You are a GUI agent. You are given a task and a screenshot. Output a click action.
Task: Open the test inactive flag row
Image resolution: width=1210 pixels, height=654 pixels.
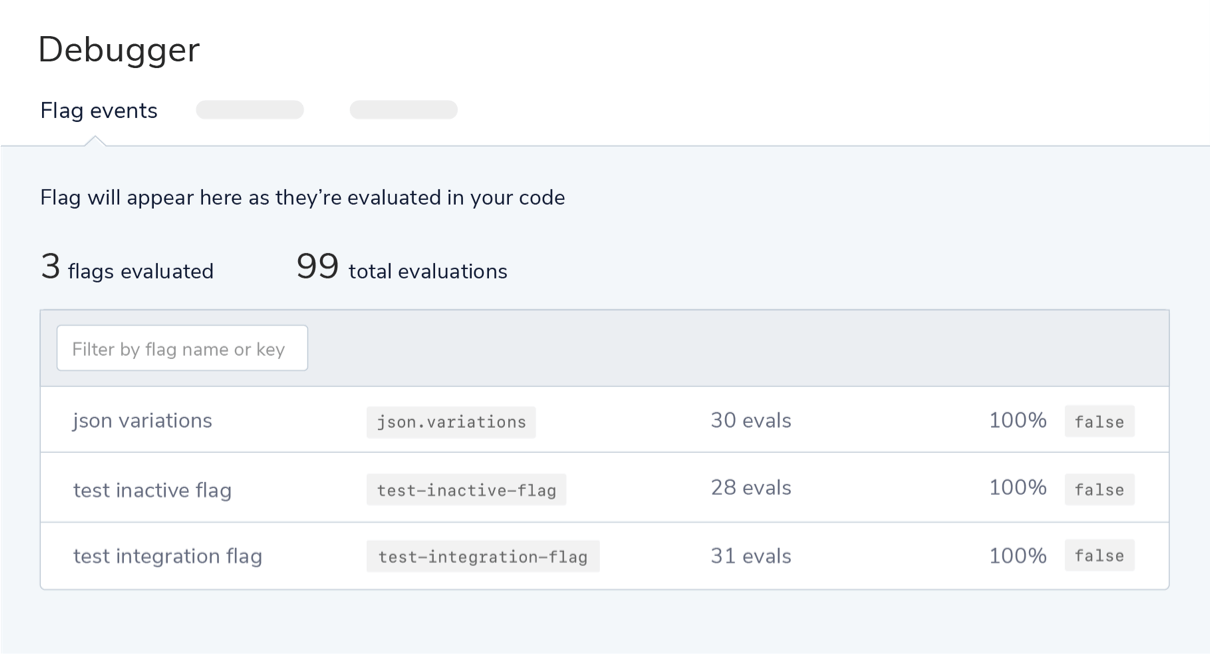point(152,490)
